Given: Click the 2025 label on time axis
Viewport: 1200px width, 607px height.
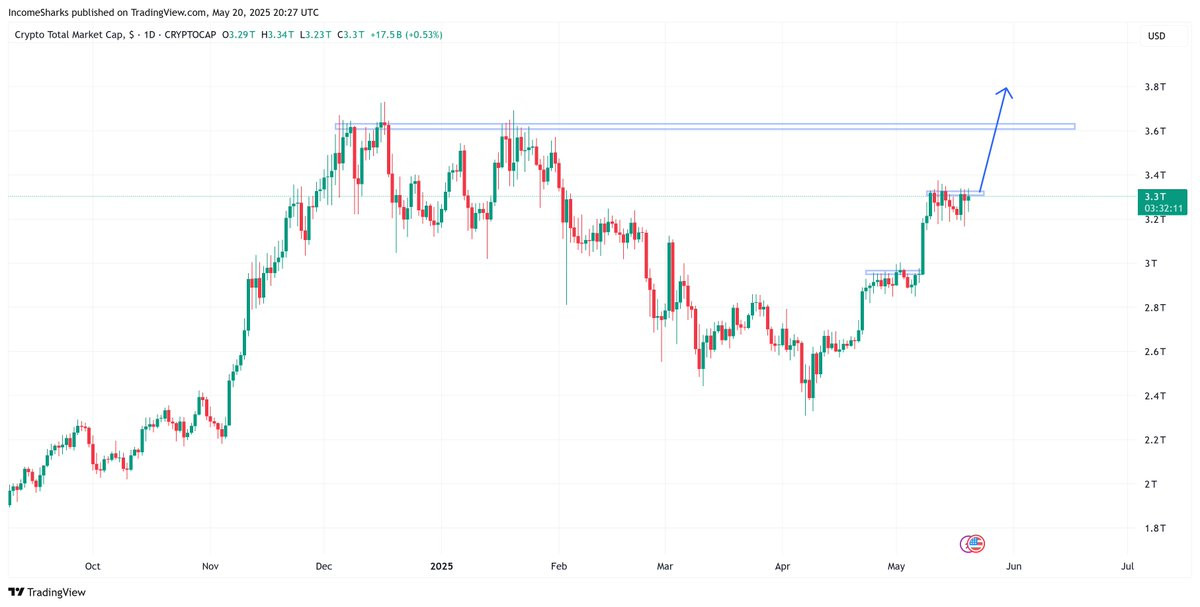Looking at the screenshot, I should pyautogui.click(x=442, y=567).
